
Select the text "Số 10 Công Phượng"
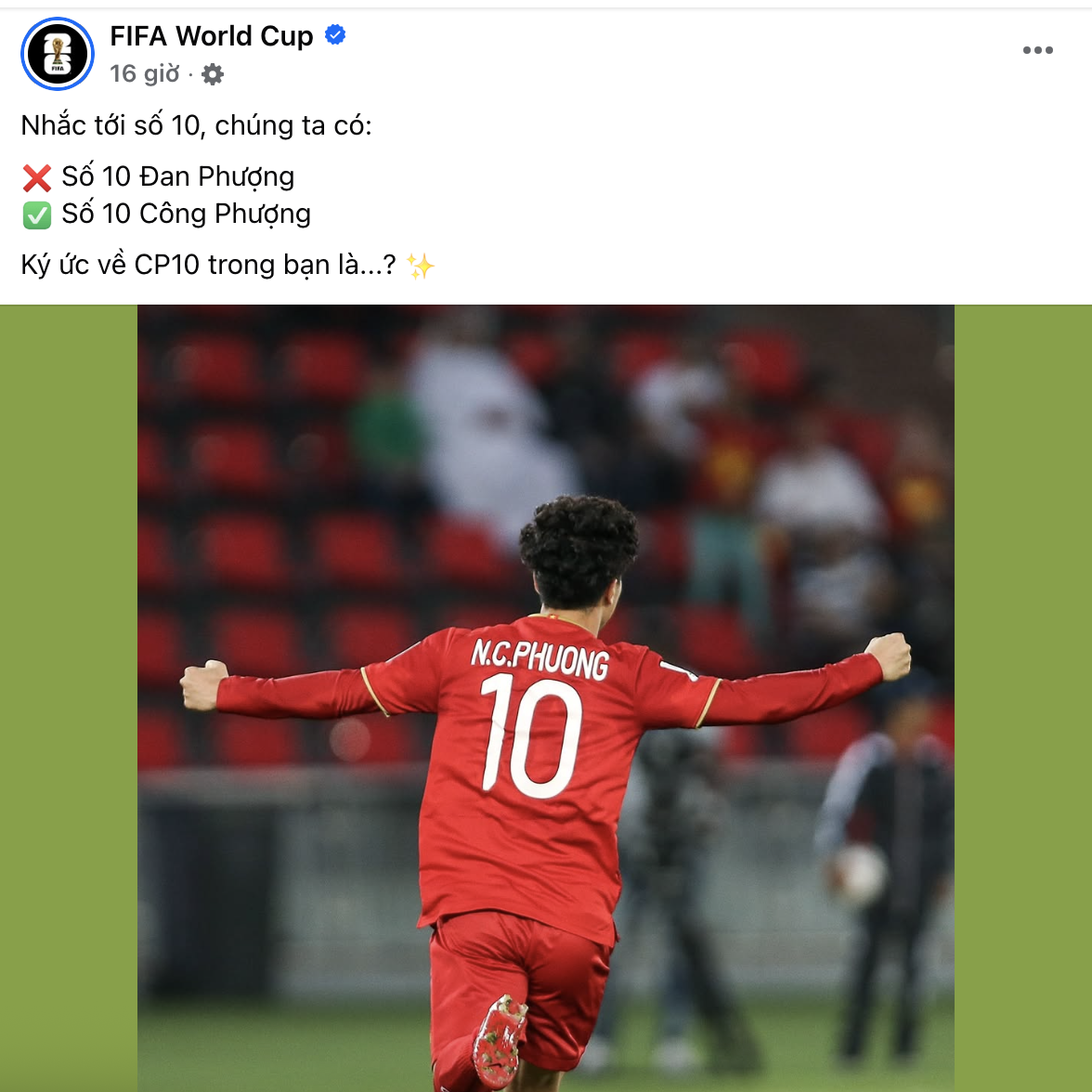pos(186,214)
